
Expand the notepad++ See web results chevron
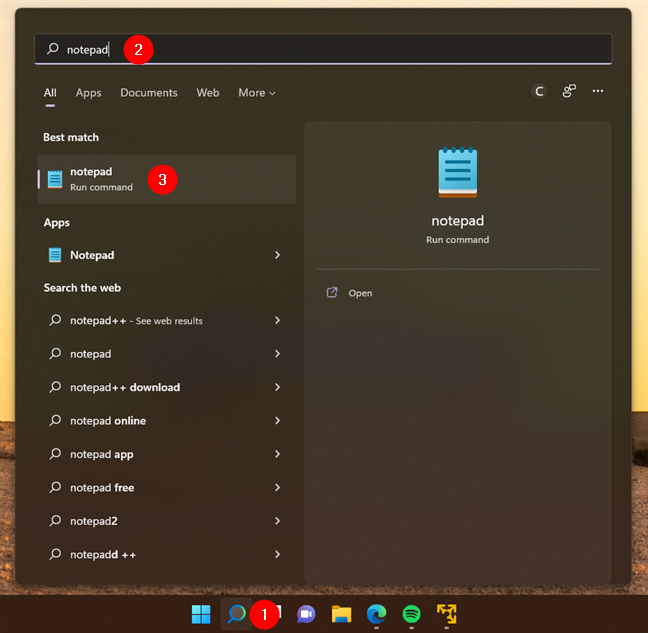pos(277,320)
